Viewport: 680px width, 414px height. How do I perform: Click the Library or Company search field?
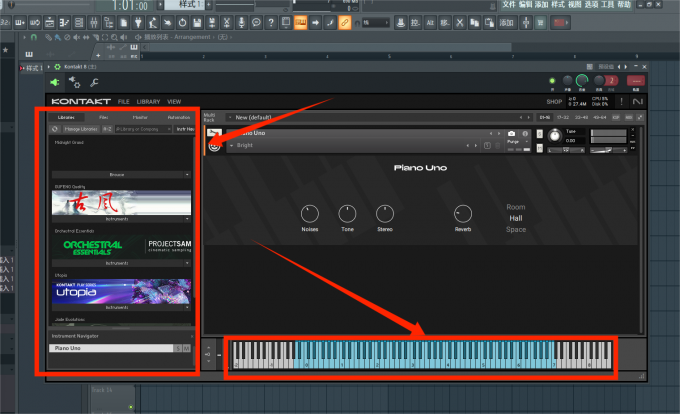(x=143, y=129)
